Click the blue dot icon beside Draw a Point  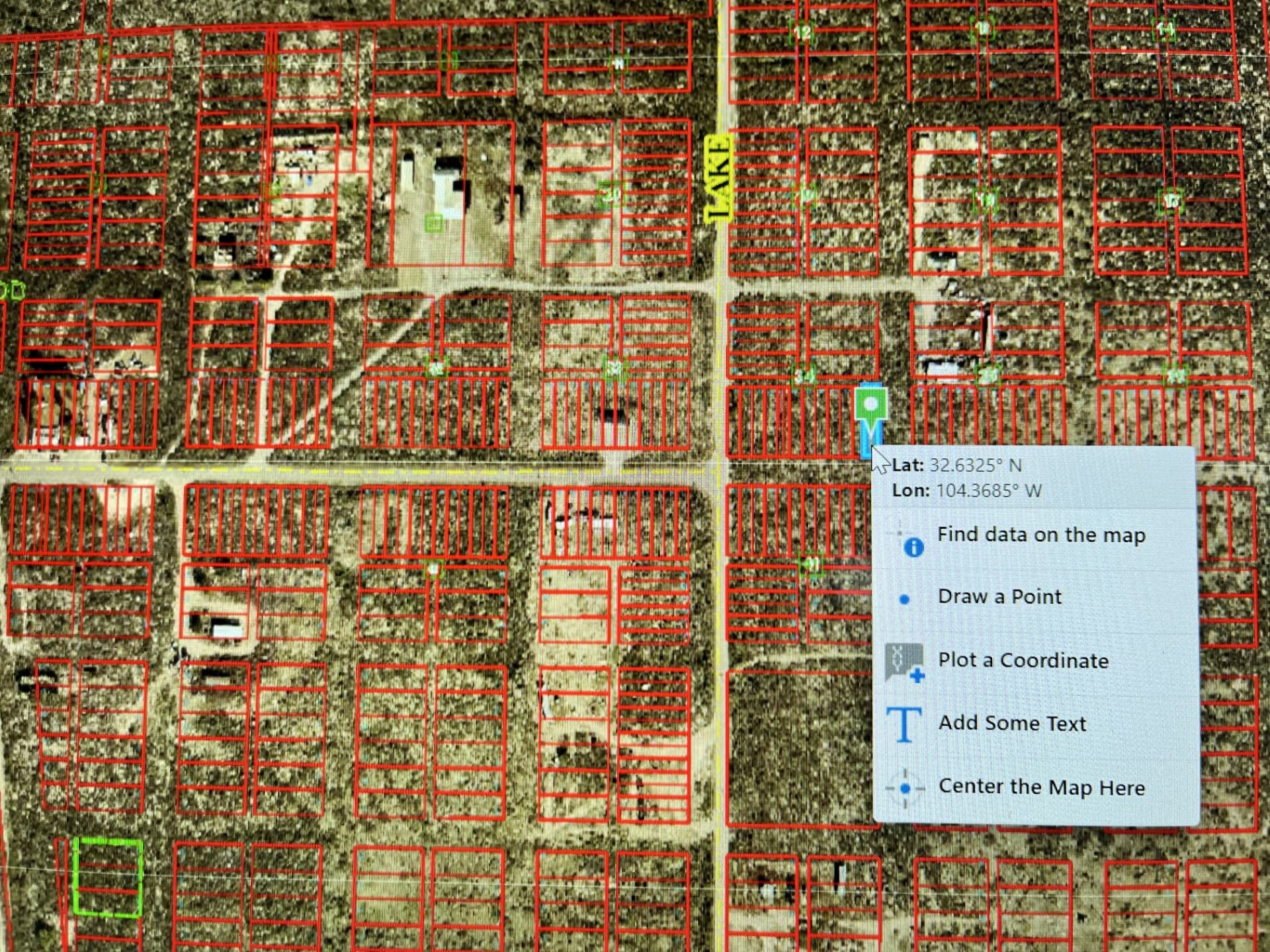(x=904, y=599)
